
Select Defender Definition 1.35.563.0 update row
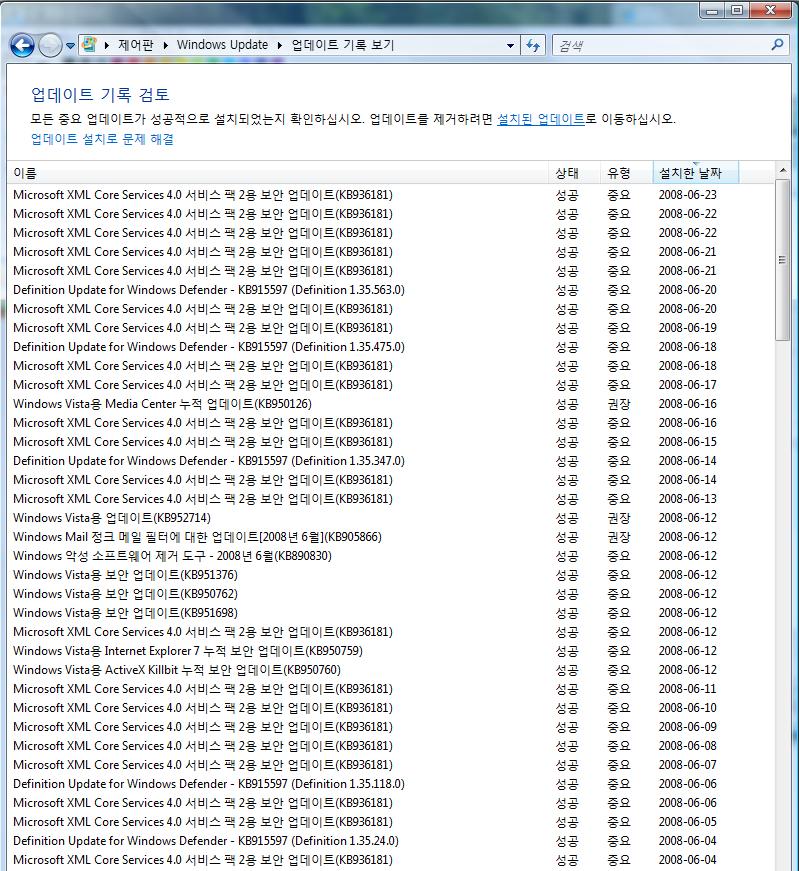coord(389,290)
